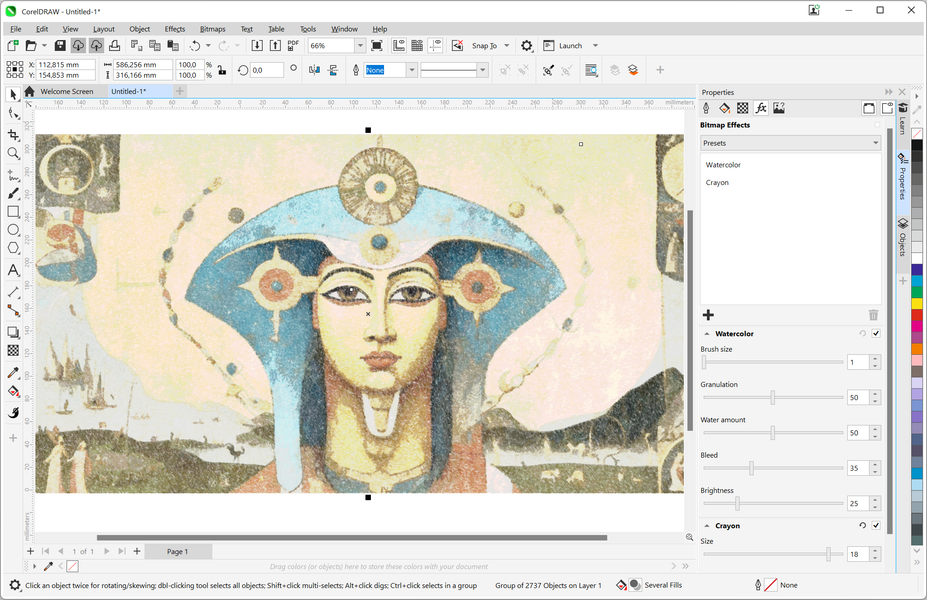Open the Presets dropdown
This screenshot has width=927, height=600.
[790, 143]
